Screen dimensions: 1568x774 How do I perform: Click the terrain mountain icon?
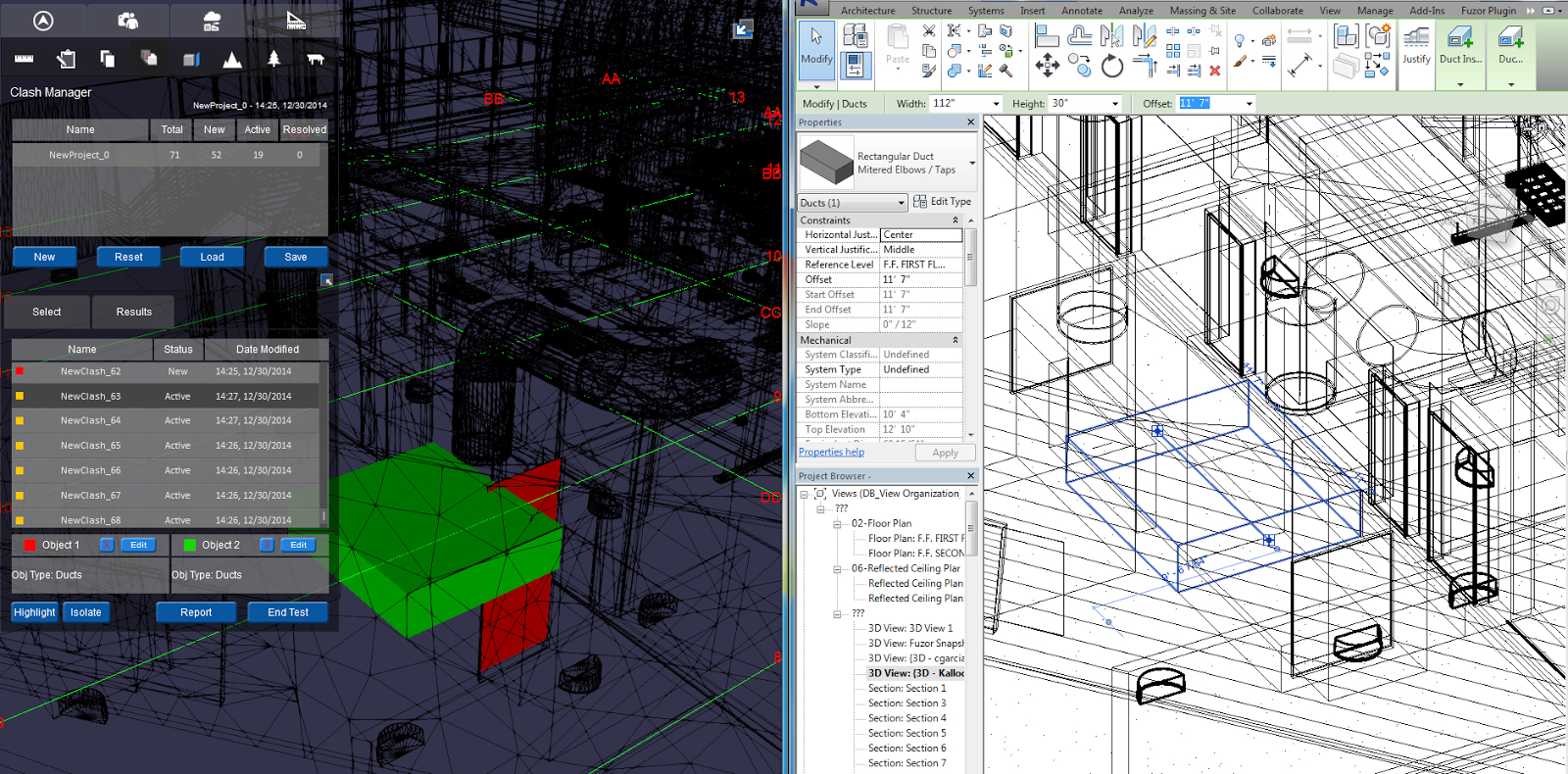point(232,59)
